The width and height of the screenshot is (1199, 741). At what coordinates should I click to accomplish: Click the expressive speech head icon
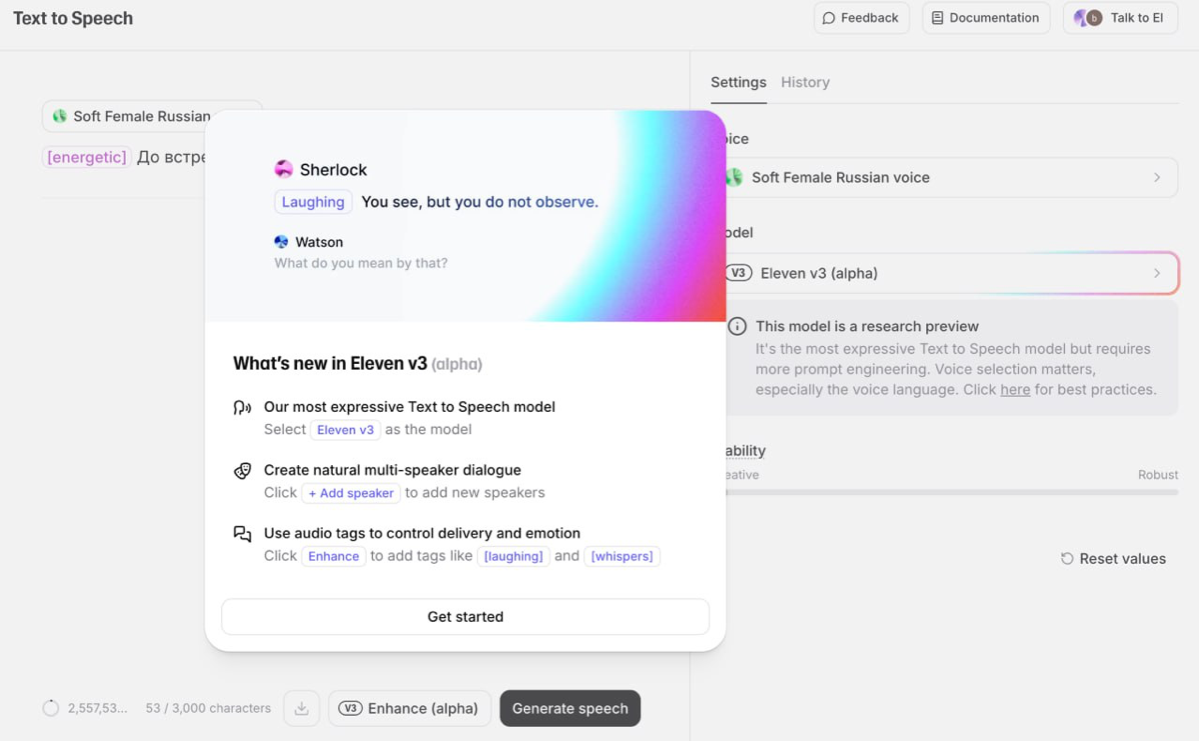[242, 408]
